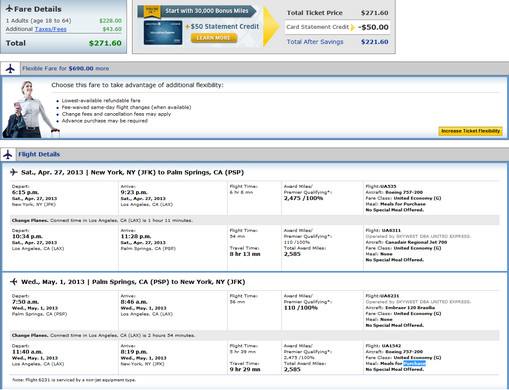Screen dimensions: 509x390
Task: Click the 11:28 p.m. arrival time
Action: tap(136, 236)
